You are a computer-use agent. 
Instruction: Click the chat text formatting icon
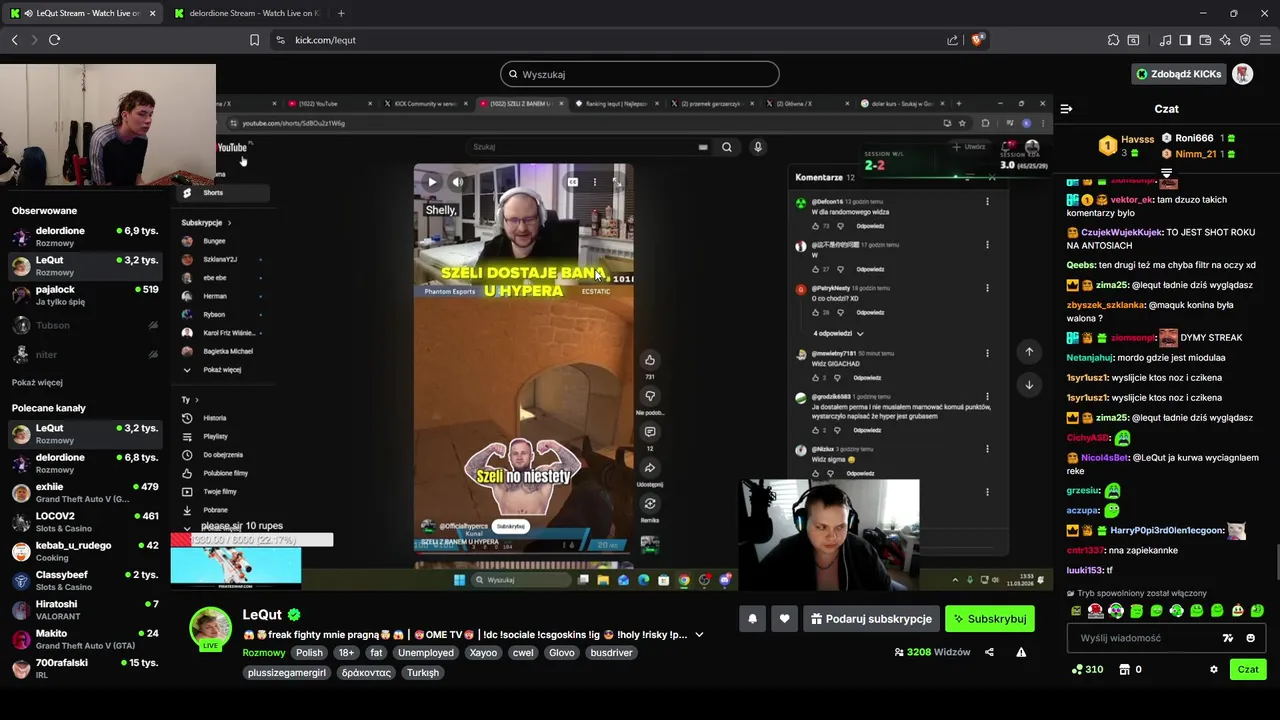pyautogui.click(x=1228, y=638)
